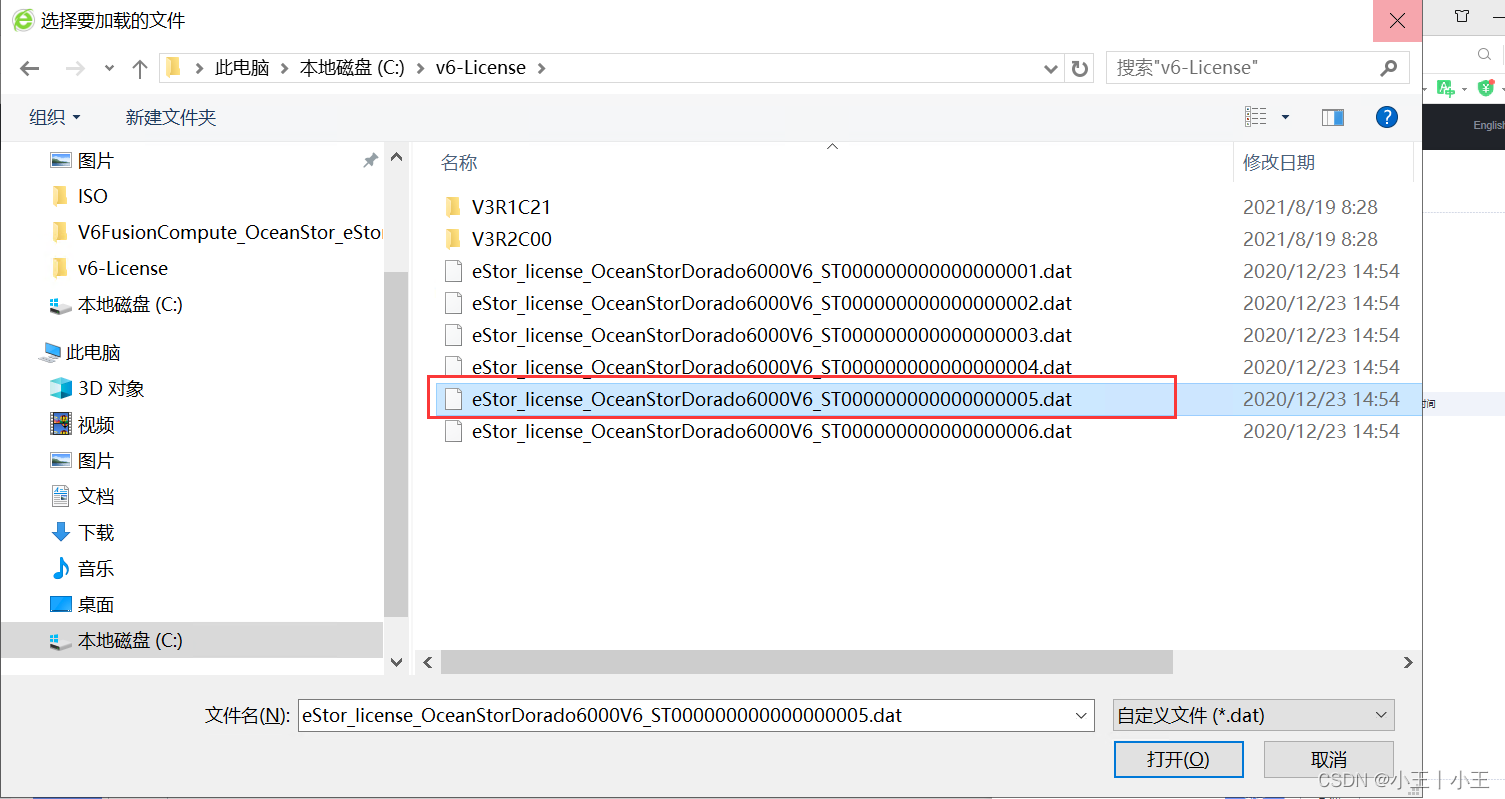This screenshot has height=799, width=1505.
Task: Go back with the left arrow button
Action: pos(30,69)
